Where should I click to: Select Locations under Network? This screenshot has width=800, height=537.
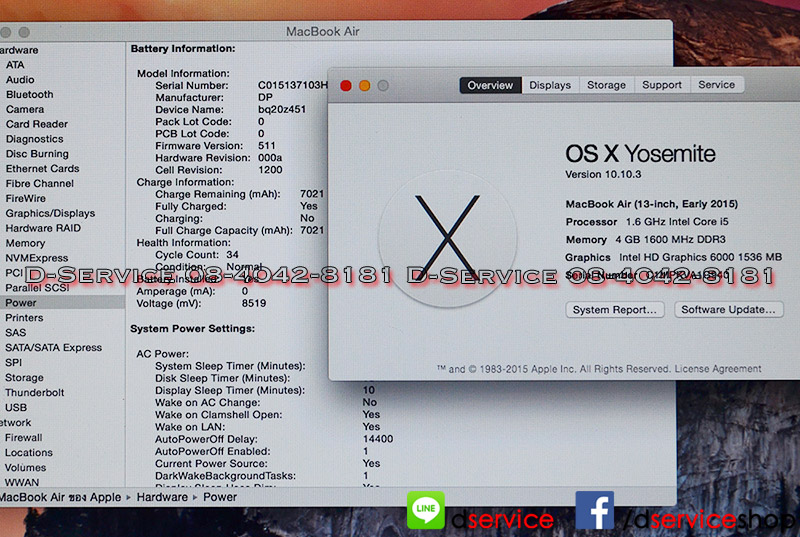29,452
